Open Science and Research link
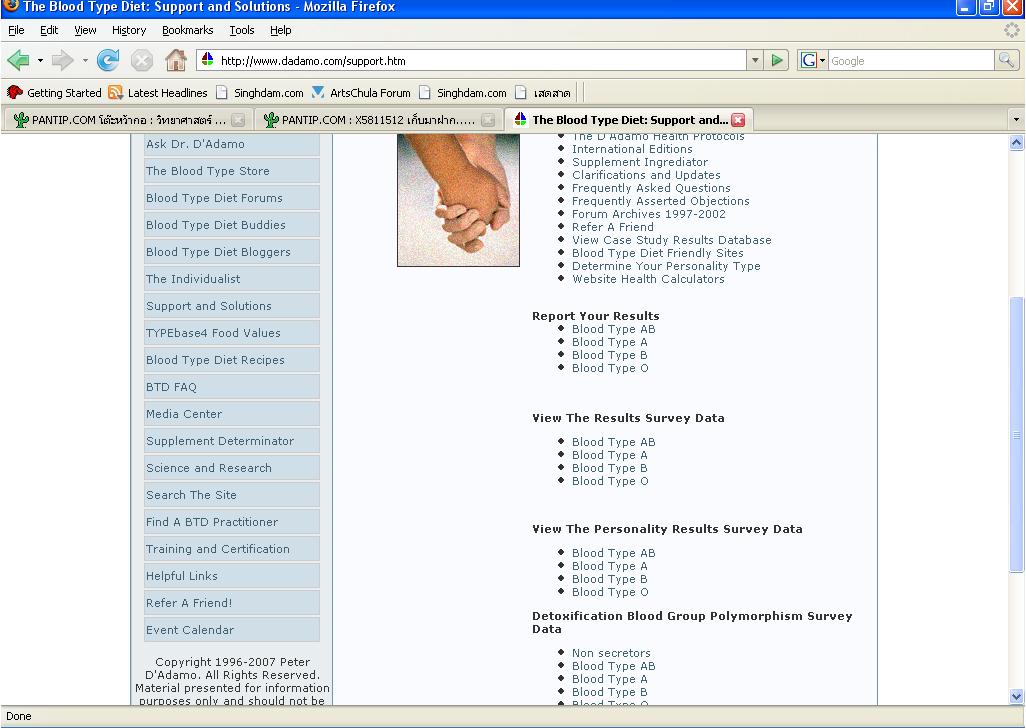This screenshot has height=728, width=1026. point(232,468)
